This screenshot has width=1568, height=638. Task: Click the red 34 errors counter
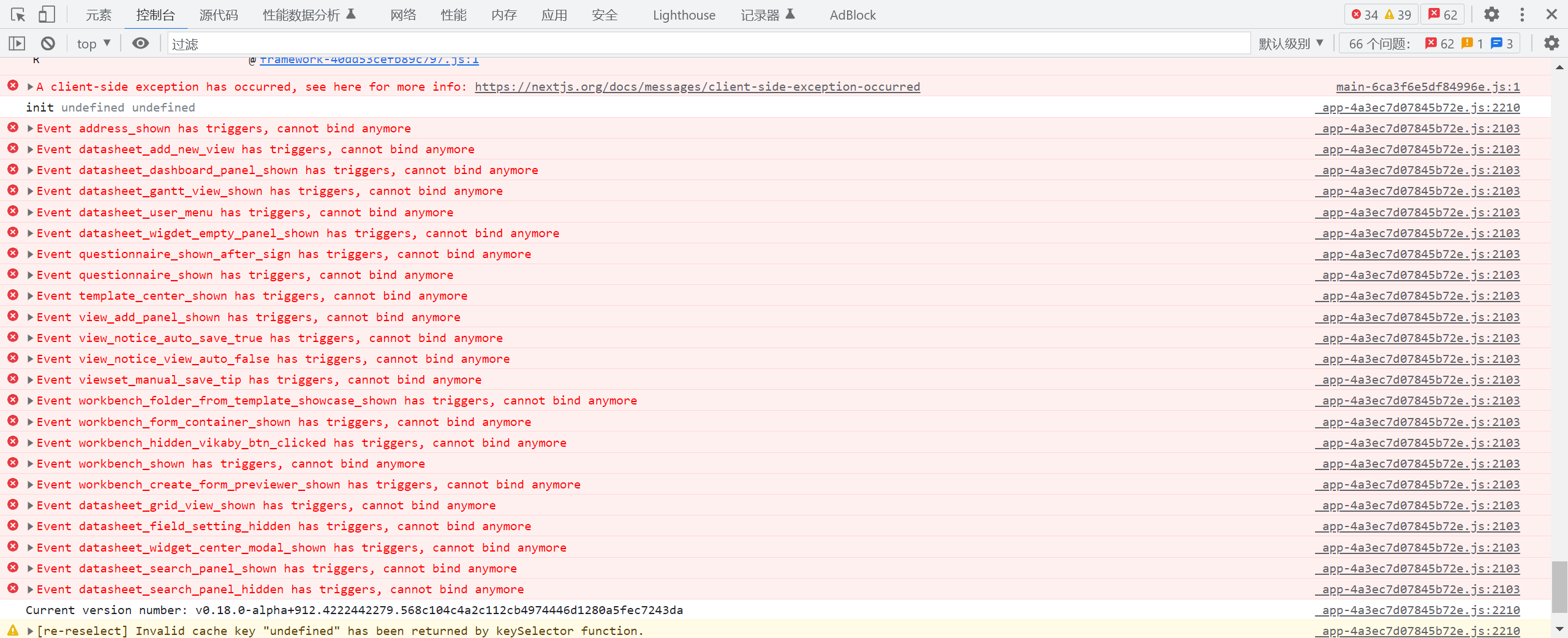pyautogui.click(x=1365, y=15)
